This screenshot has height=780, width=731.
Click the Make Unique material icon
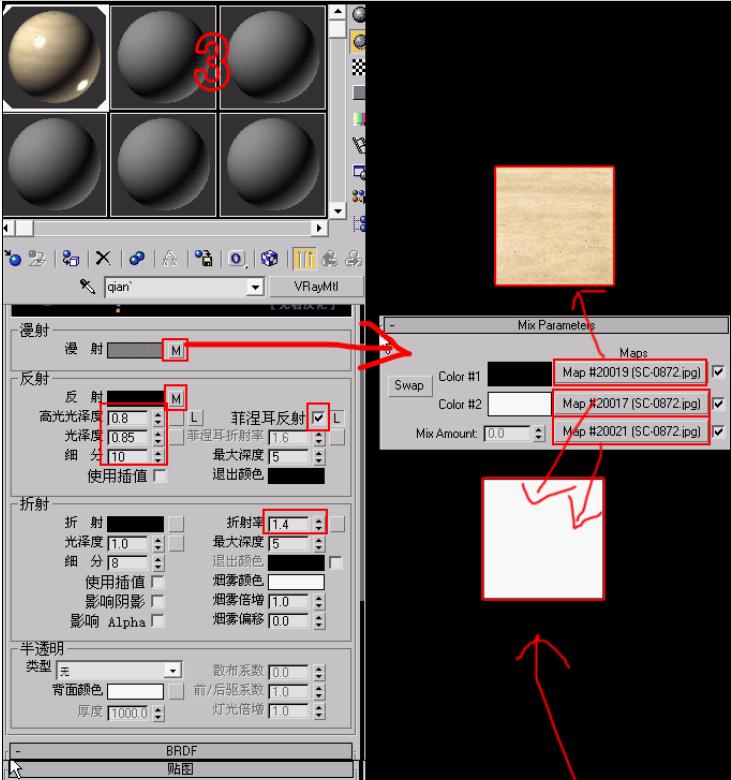pos(169,257)
